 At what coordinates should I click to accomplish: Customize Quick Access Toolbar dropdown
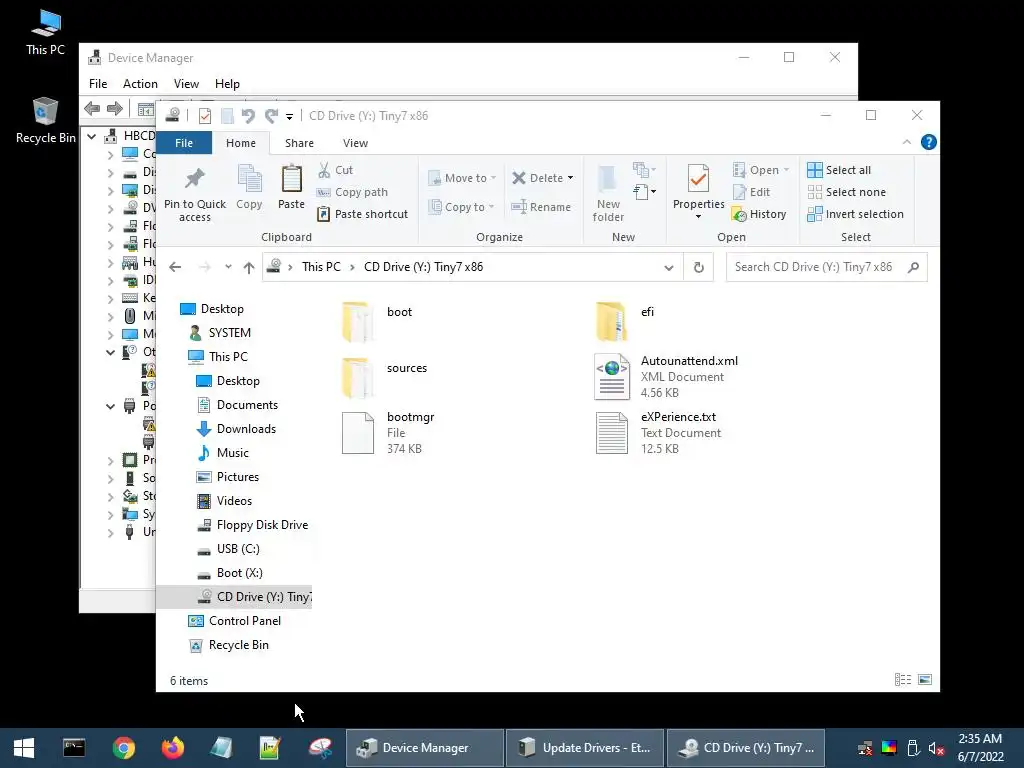pyautogui.click(x=289, y=117)
